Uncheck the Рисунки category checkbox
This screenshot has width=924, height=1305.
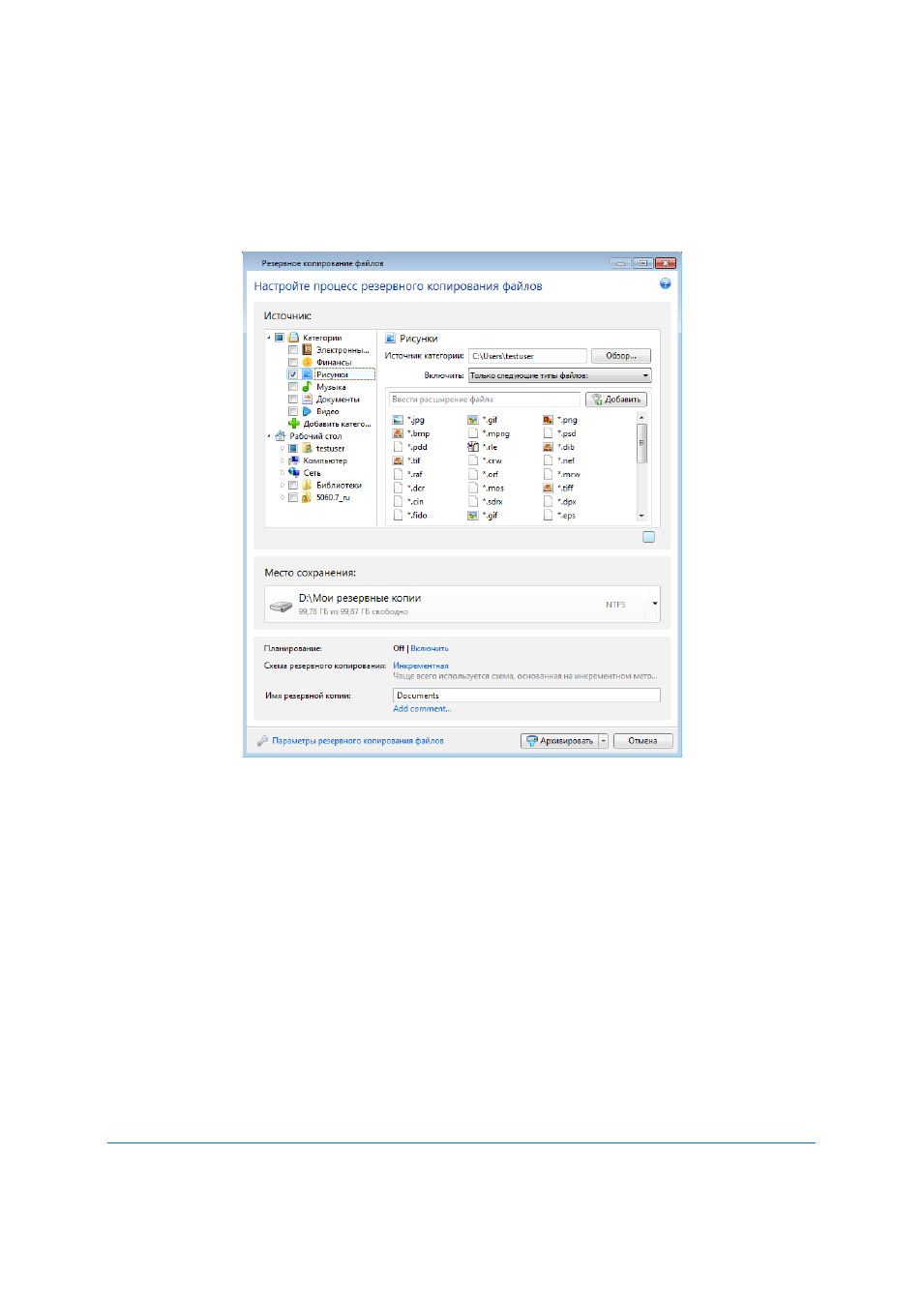click(x=293, y=374)
